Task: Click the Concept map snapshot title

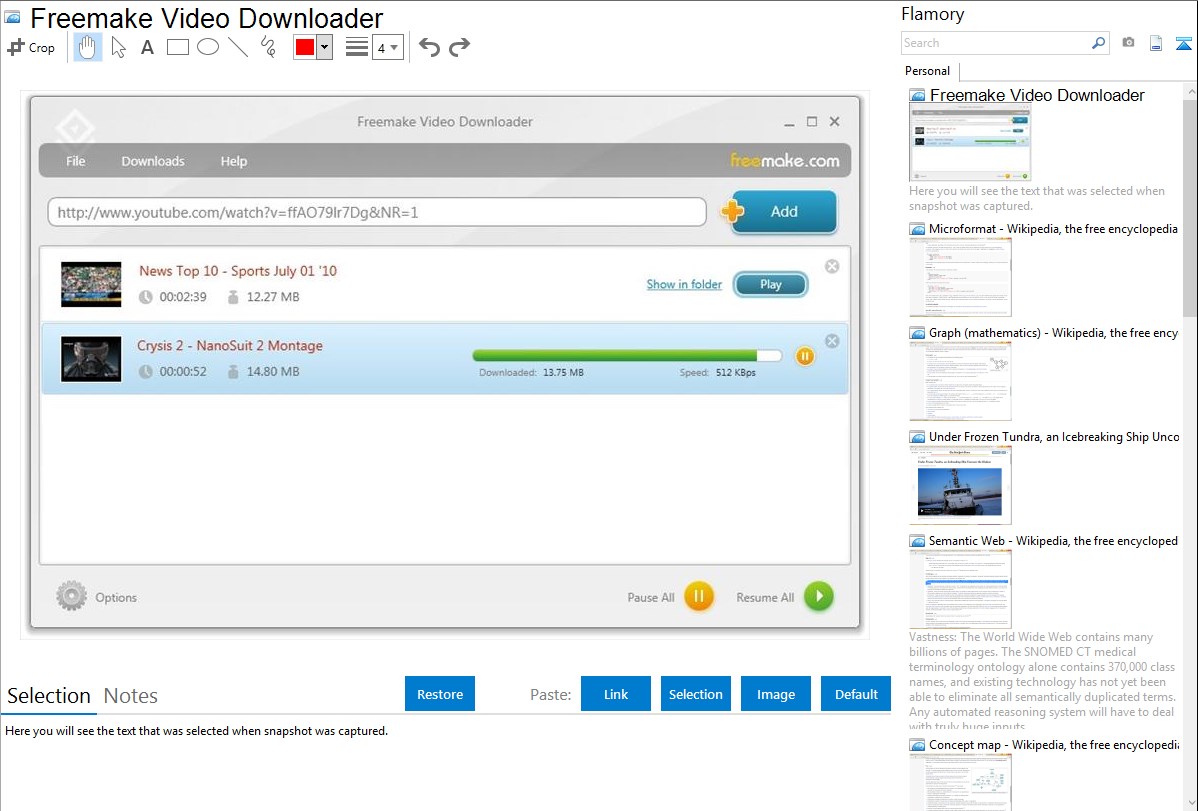Action: [x=1054, y=745]
